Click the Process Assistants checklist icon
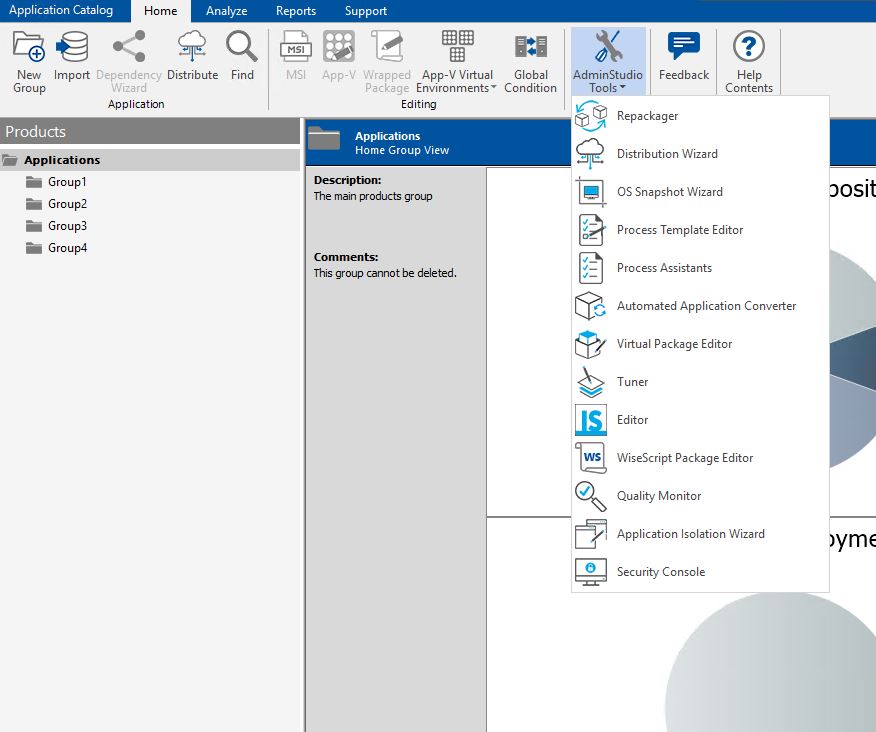Viewport: 876px width, 732px height. click(591, 268)
